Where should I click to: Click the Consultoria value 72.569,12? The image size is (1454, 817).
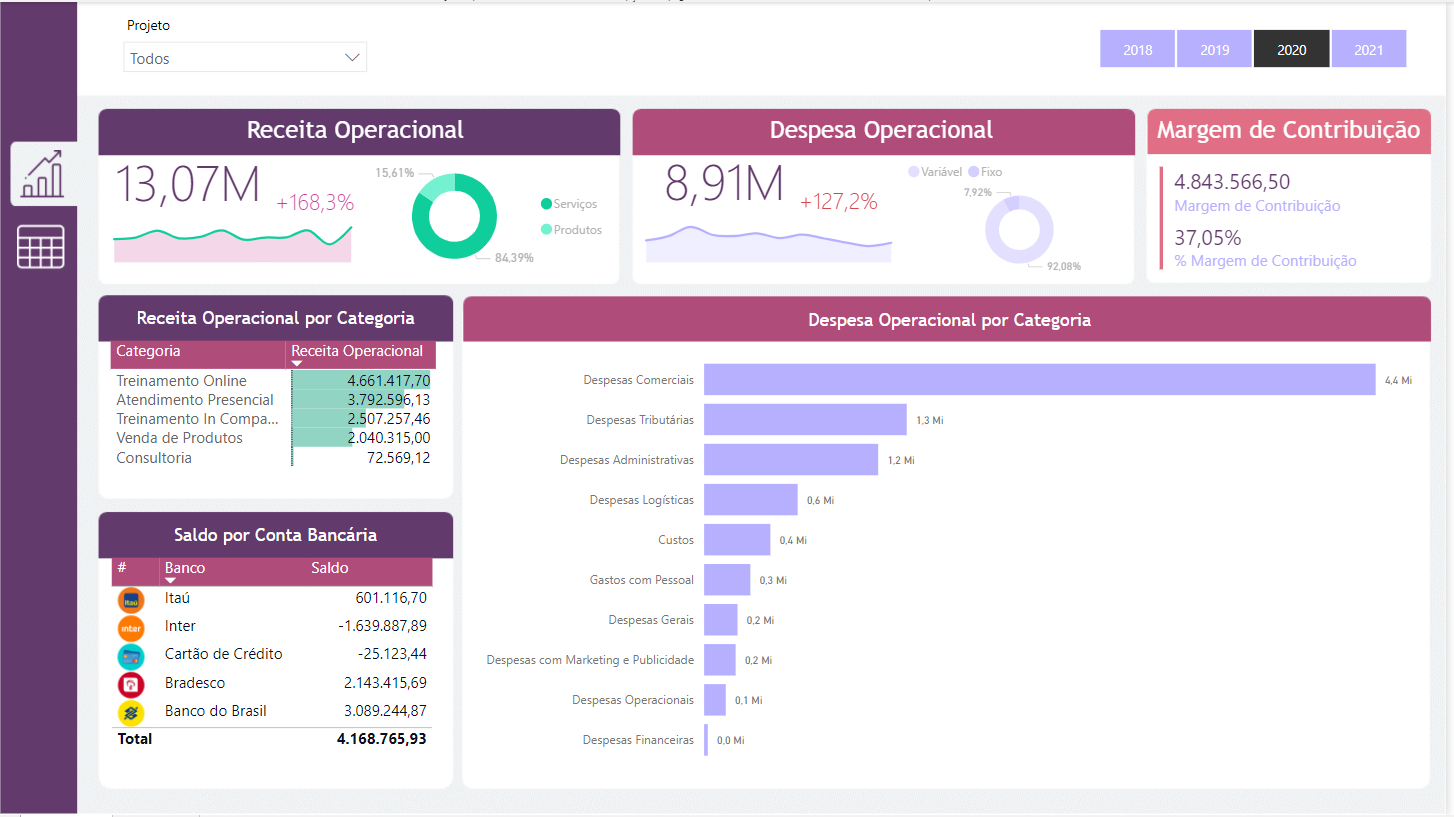click(x=399, y=458)
